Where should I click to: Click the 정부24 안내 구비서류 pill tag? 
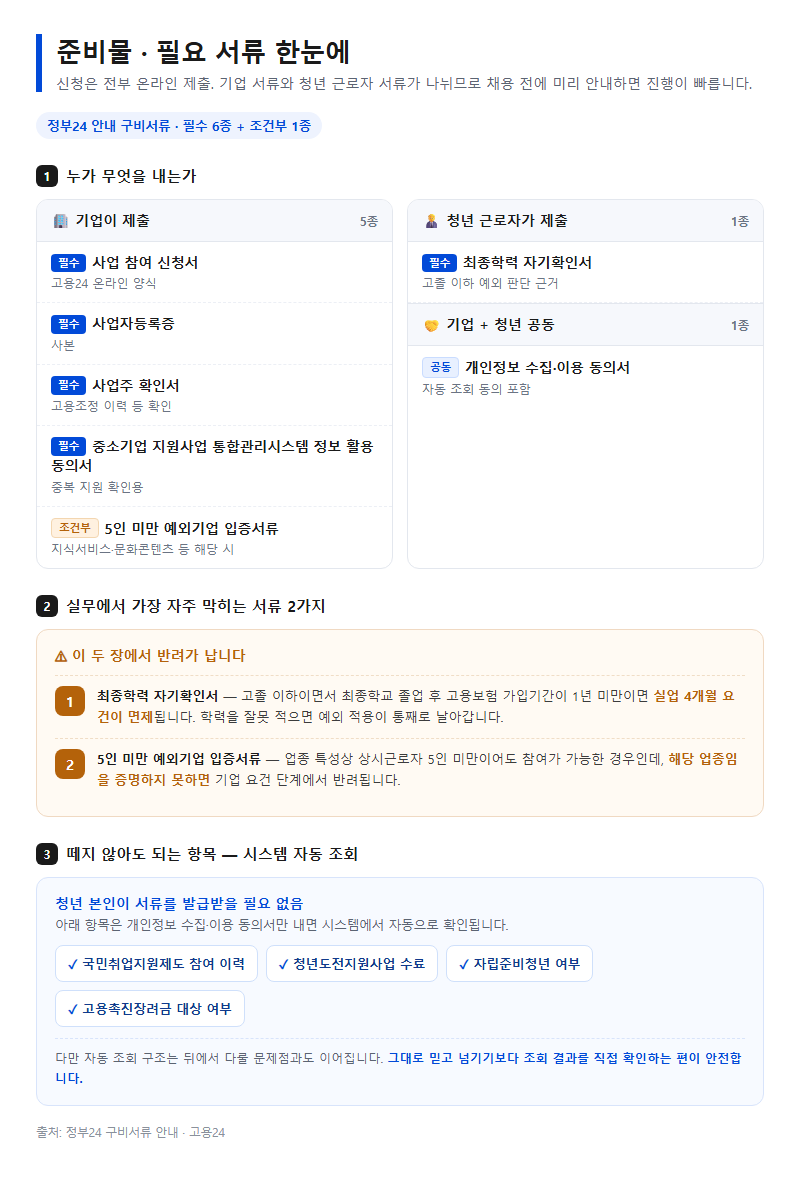[x=179, y=126]
